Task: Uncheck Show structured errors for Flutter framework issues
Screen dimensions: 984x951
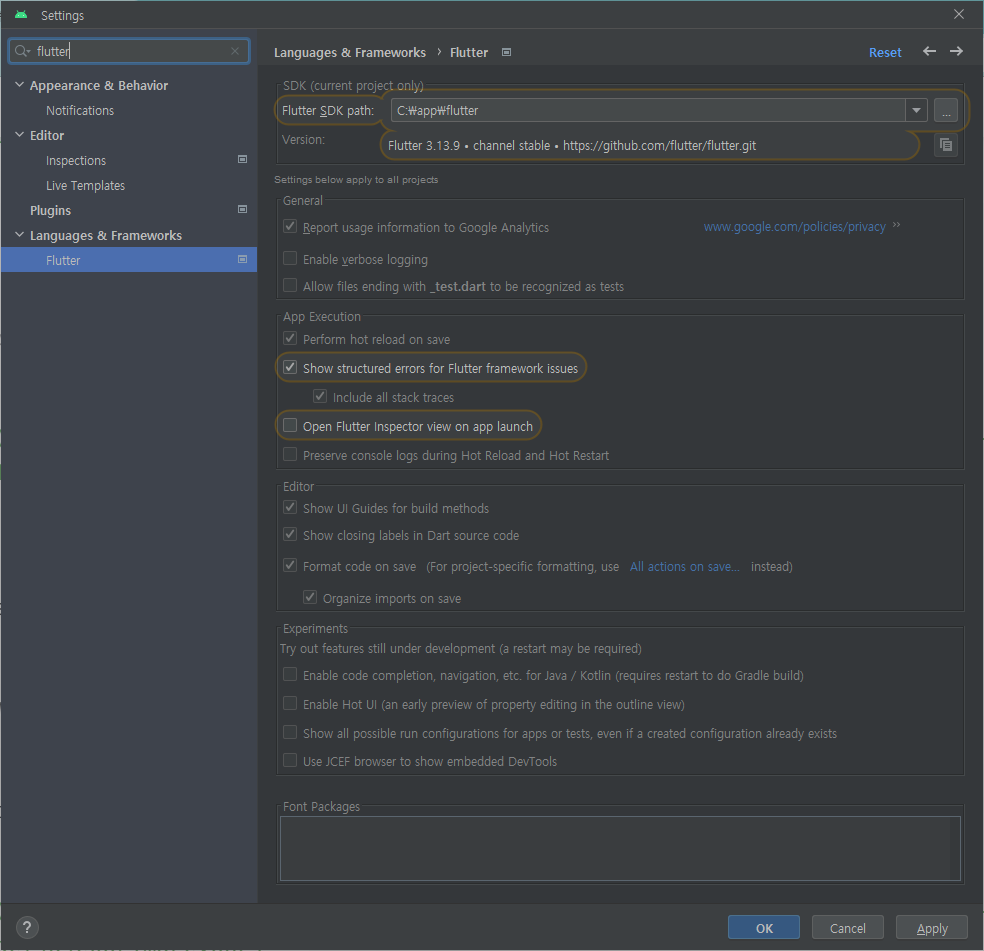Action: pyautogui.click(x=290, y=367)
